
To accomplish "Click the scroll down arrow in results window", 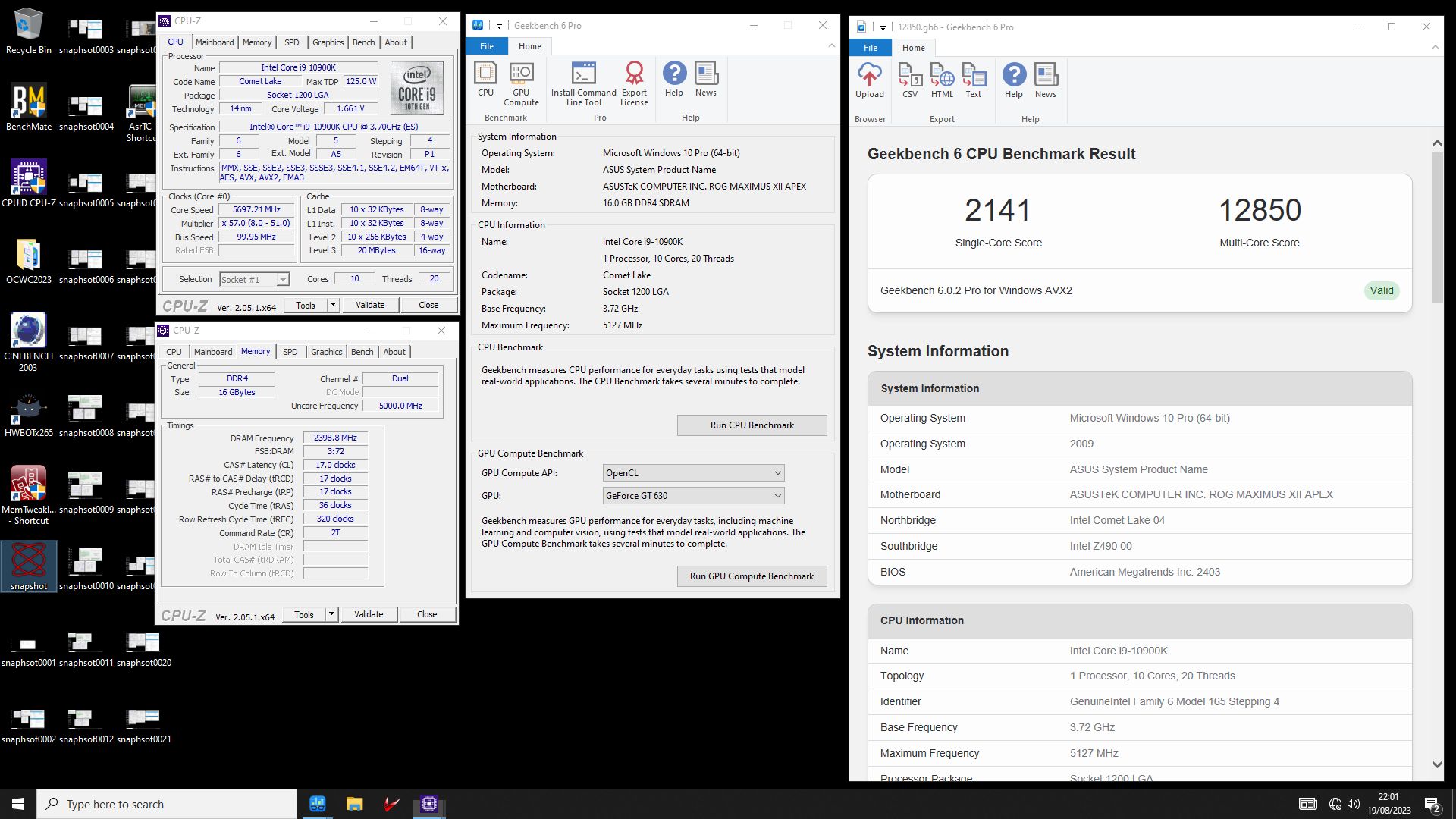I will pyautogui.click(x=1437, y=765).
